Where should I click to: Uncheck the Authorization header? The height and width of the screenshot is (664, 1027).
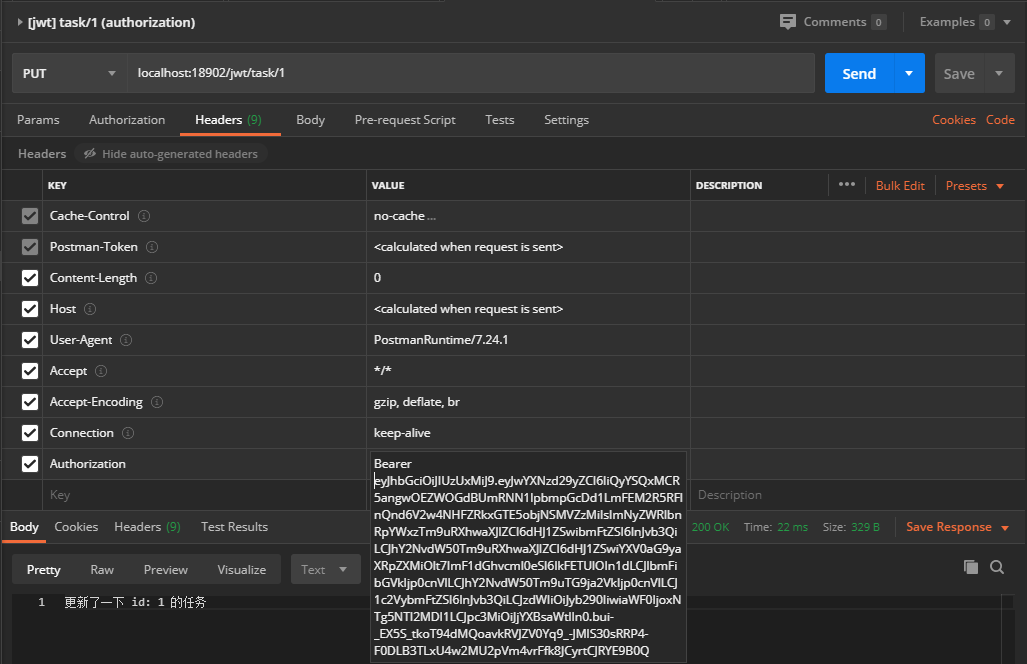(x=30, y=464)
